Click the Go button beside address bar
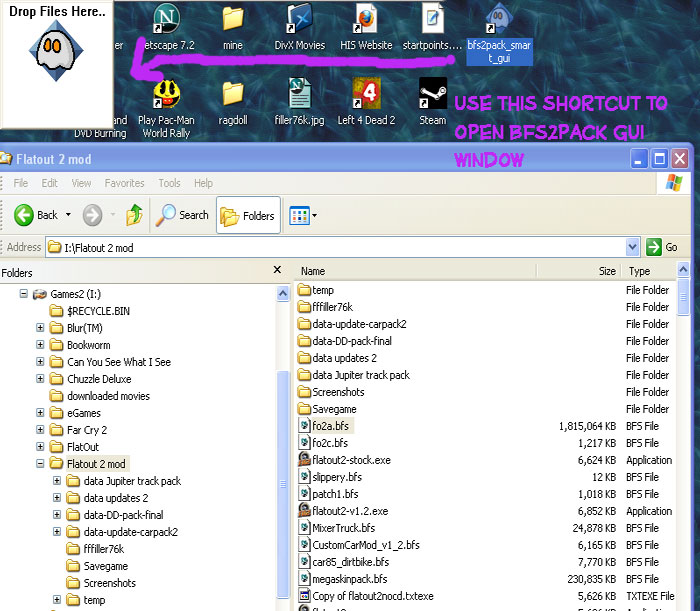The height and width of the screenshot is (611, 700). 662,247
